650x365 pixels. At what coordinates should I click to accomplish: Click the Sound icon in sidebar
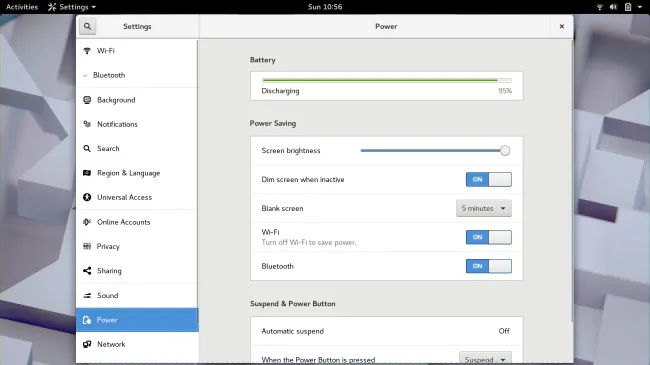[87, 295]
